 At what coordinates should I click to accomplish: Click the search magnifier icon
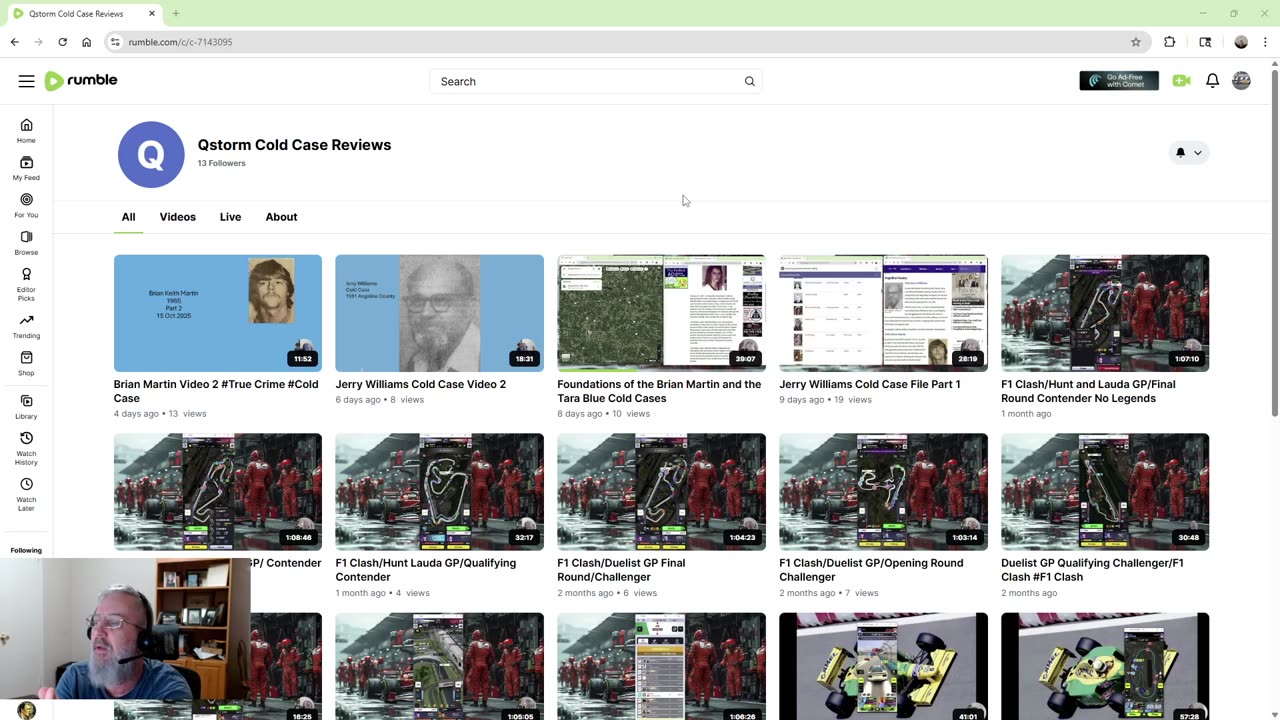pos(749,82)
